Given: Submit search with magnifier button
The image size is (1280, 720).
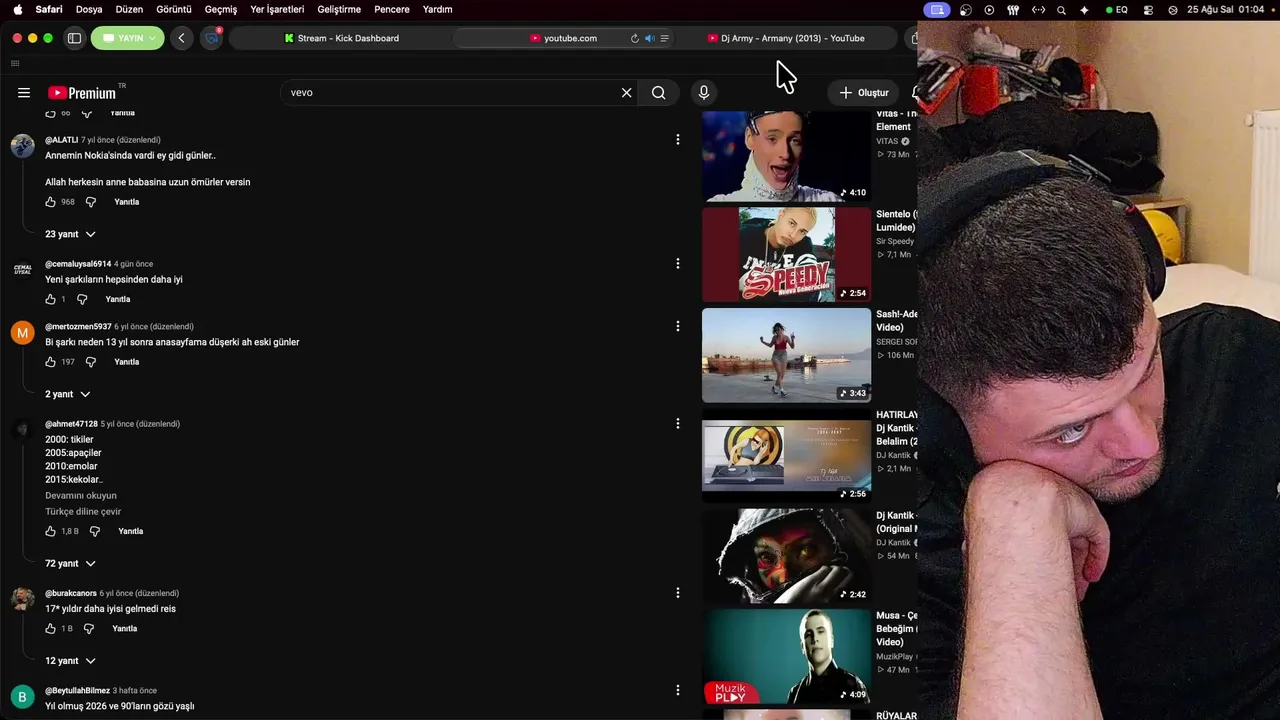Looking at the screenshot, I should click(x=658, y=93).
